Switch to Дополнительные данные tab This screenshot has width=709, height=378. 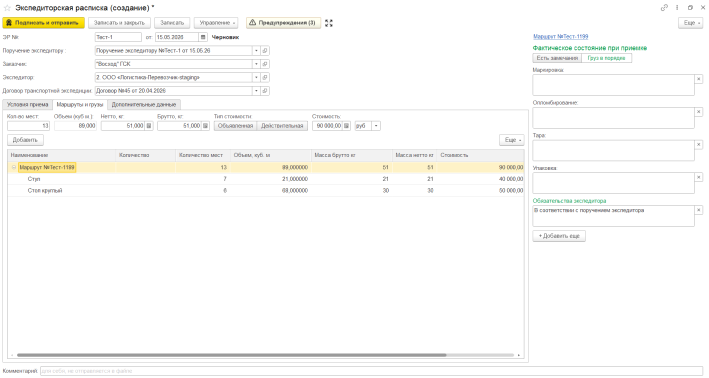coord(144,104)
